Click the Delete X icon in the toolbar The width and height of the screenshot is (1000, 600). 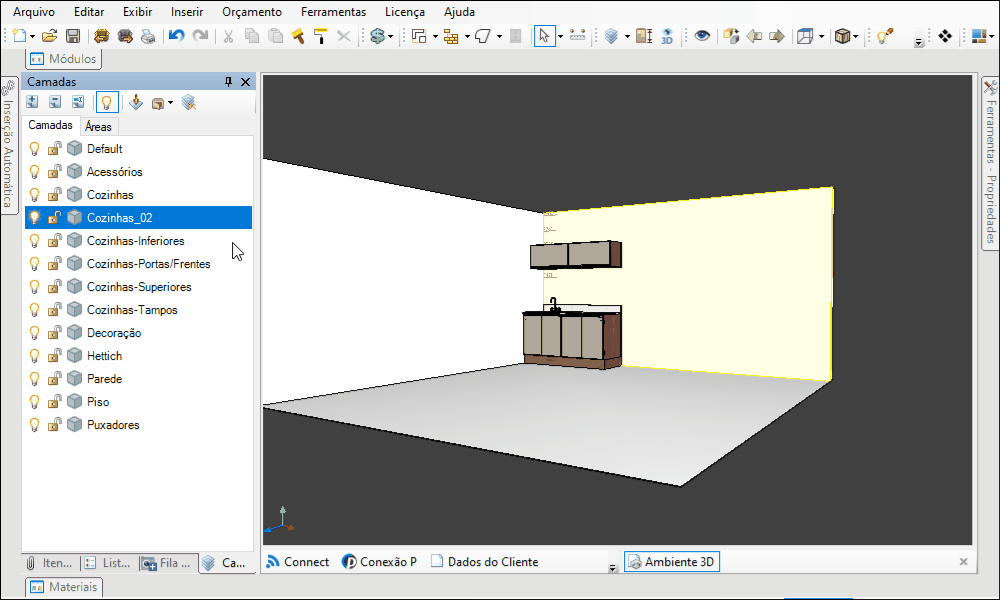tap(344, 36)
